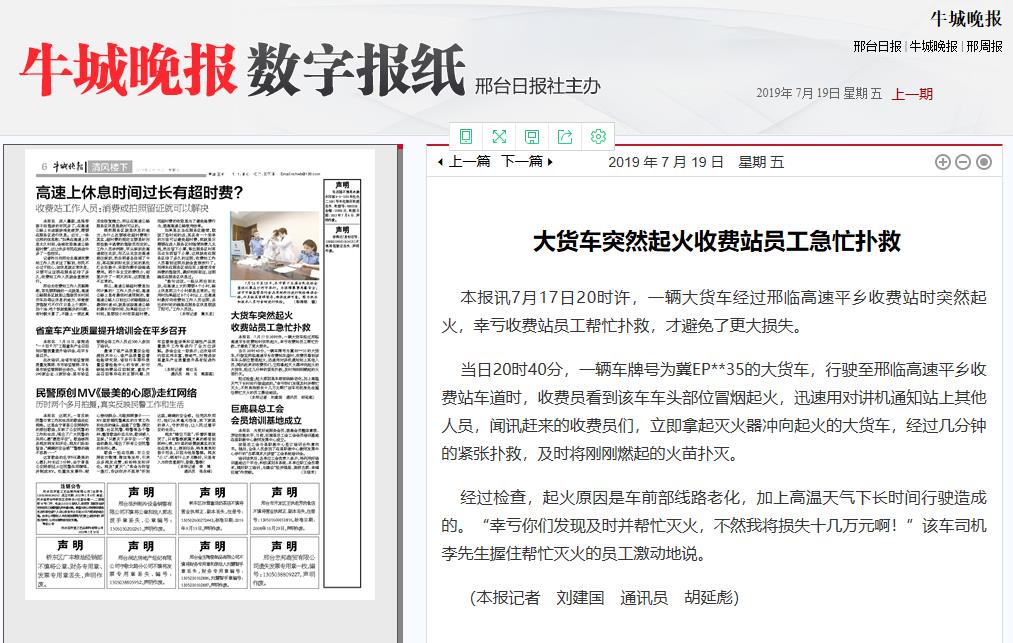The width and height of the screenshot is (1013, 643).
Task: Click 牛城晚报 small logo at top right
Action: pos(966,19)
